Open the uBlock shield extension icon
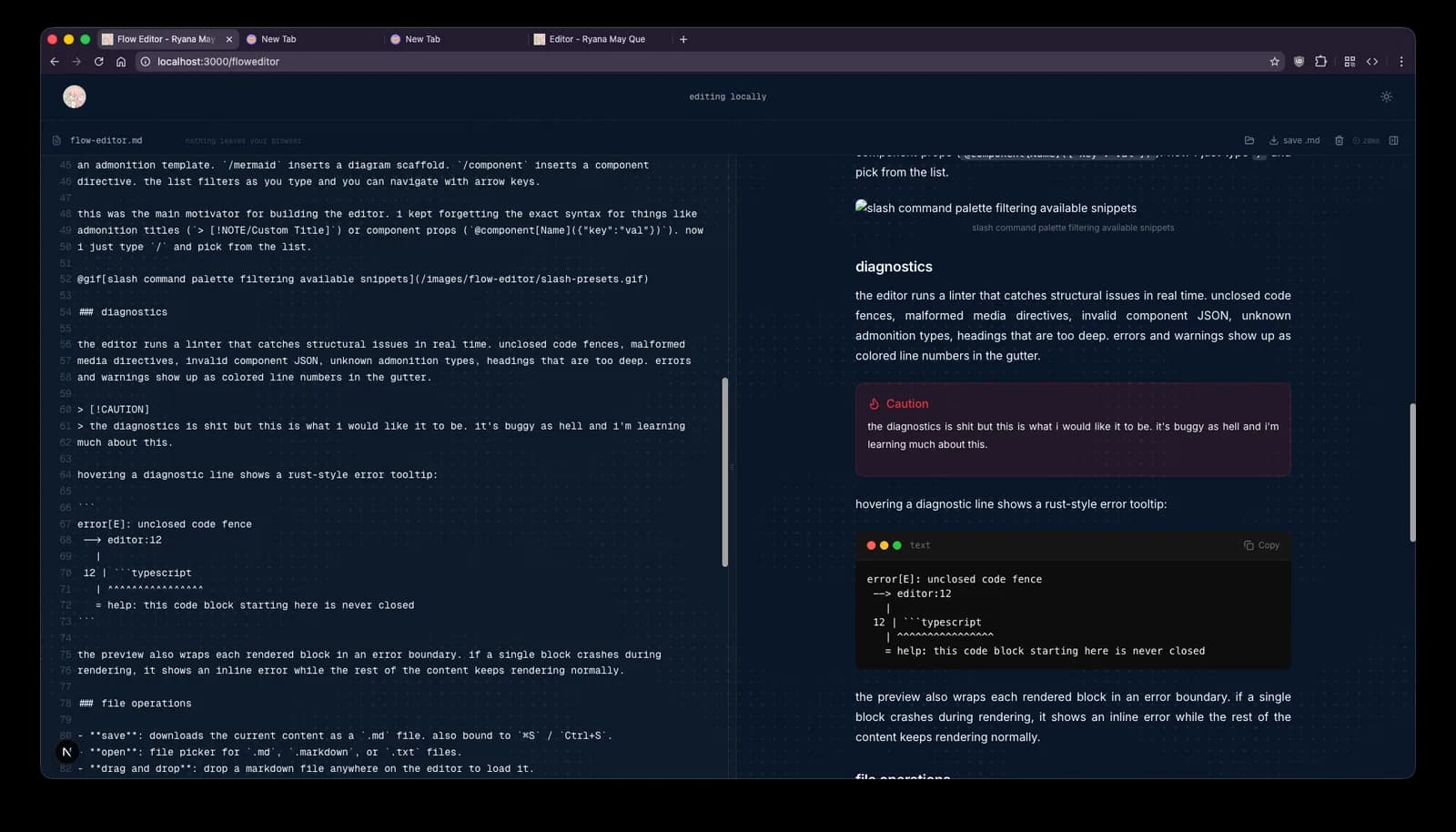1456x832 pixels. (x=1299, y=62)
